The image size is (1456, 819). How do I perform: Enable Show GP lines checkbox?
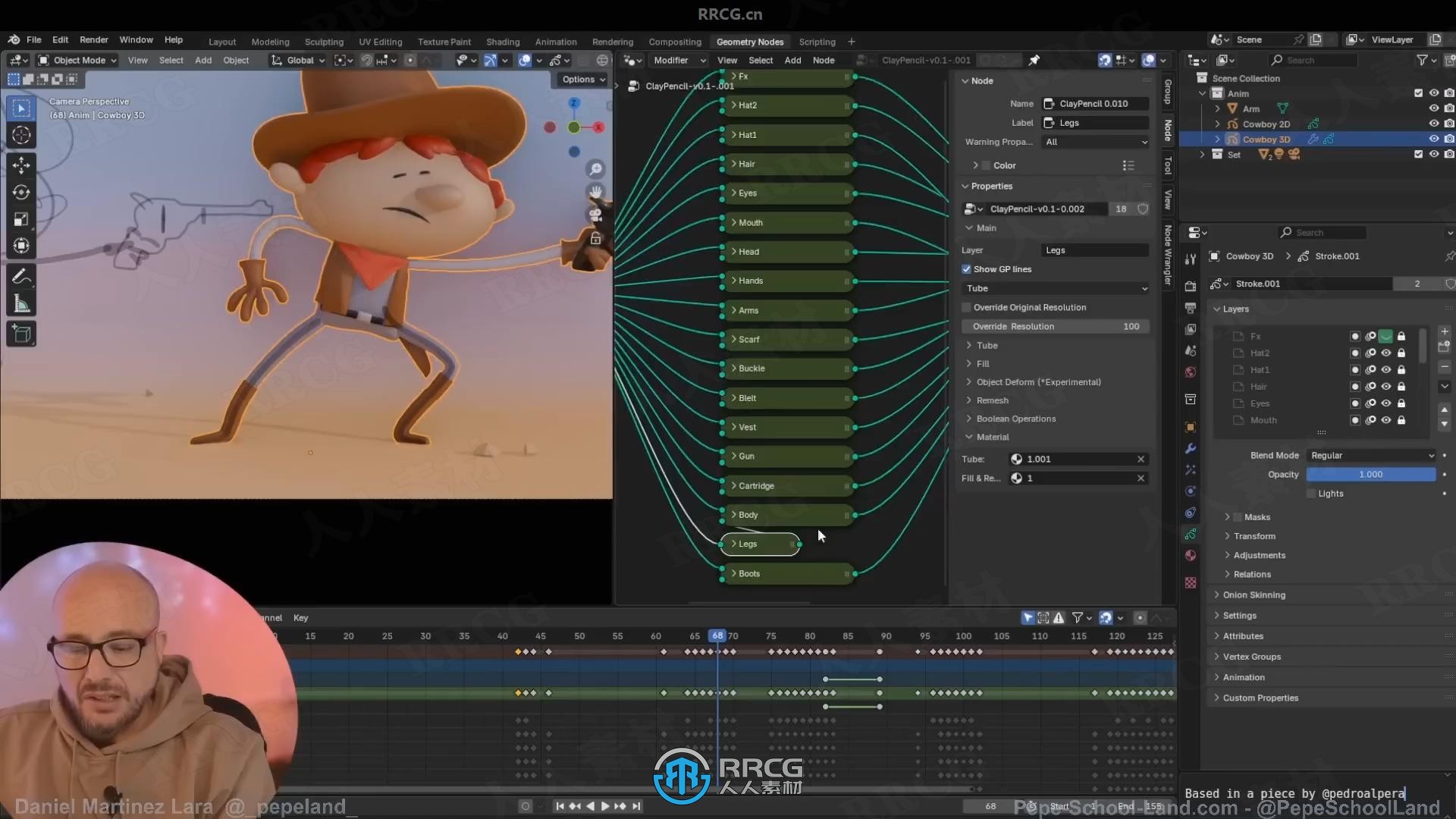point(966,268)
